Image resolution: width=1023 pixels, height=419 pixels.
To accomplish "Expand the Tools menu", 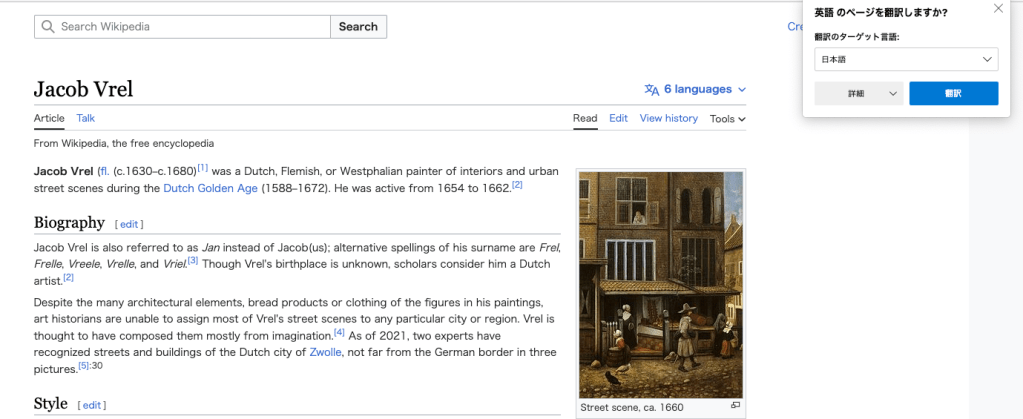I will [727, 118].
